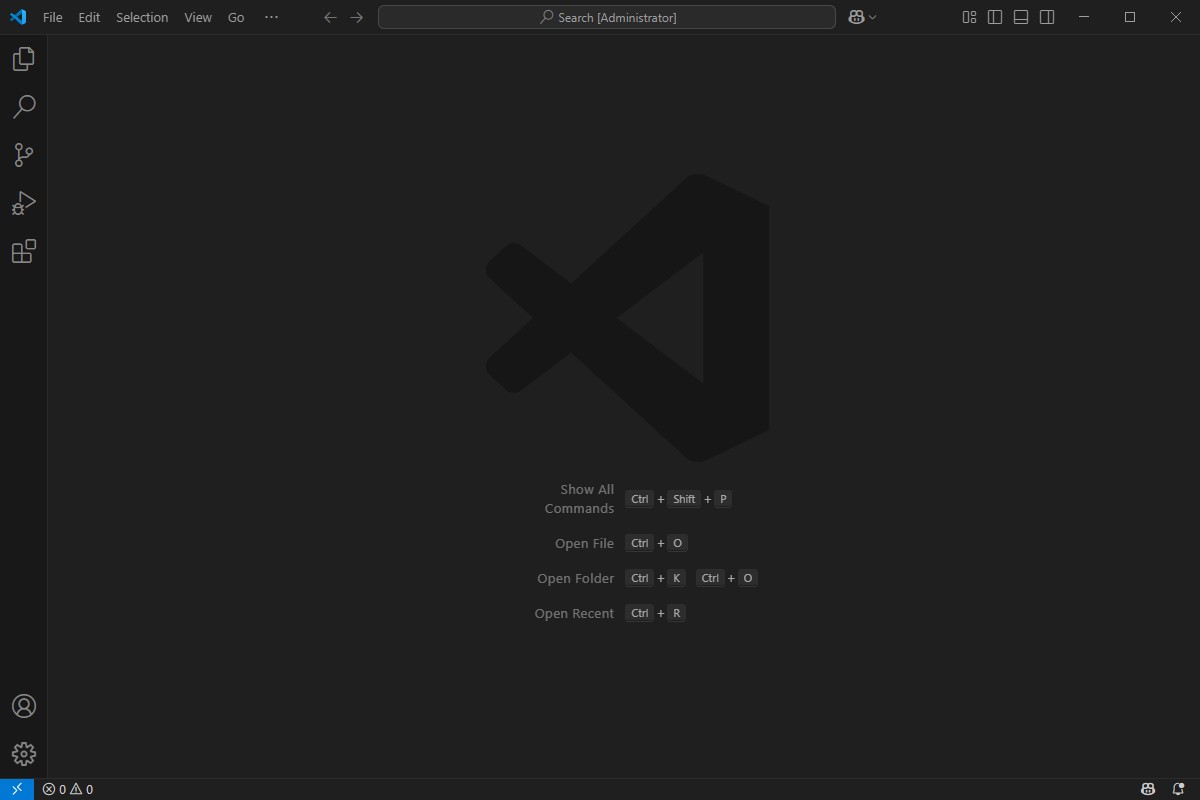Open Customize Layout icon
Screen dimensions: 1200x800
click(x=969, y=17)
